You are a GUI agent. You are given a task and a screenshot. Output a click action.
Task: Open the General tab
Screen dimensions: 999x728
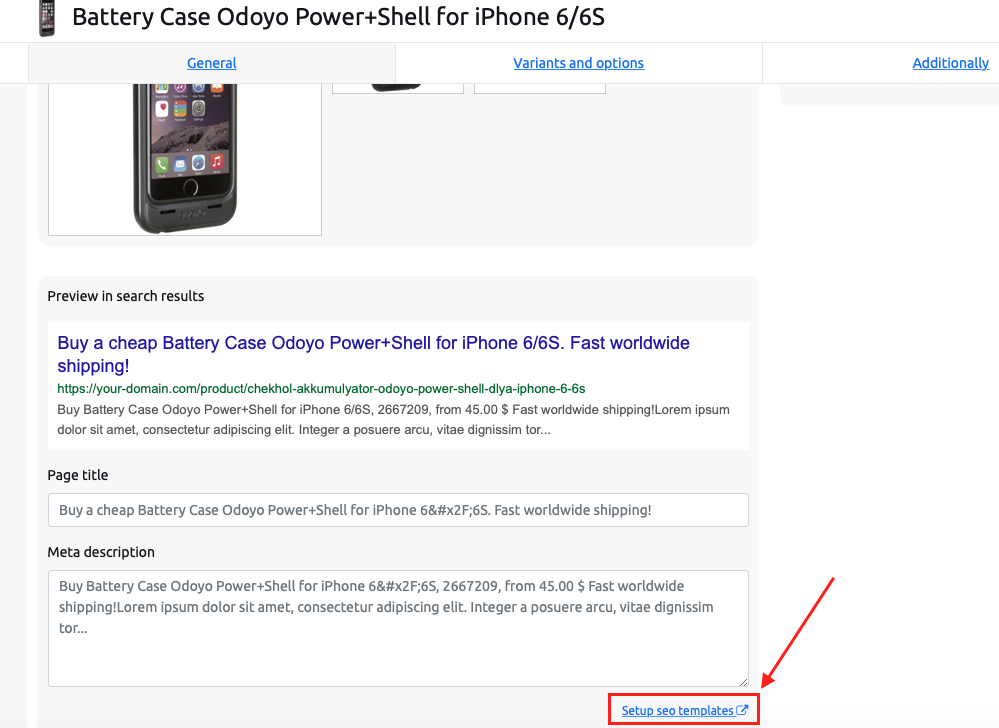tap(212, 63)
